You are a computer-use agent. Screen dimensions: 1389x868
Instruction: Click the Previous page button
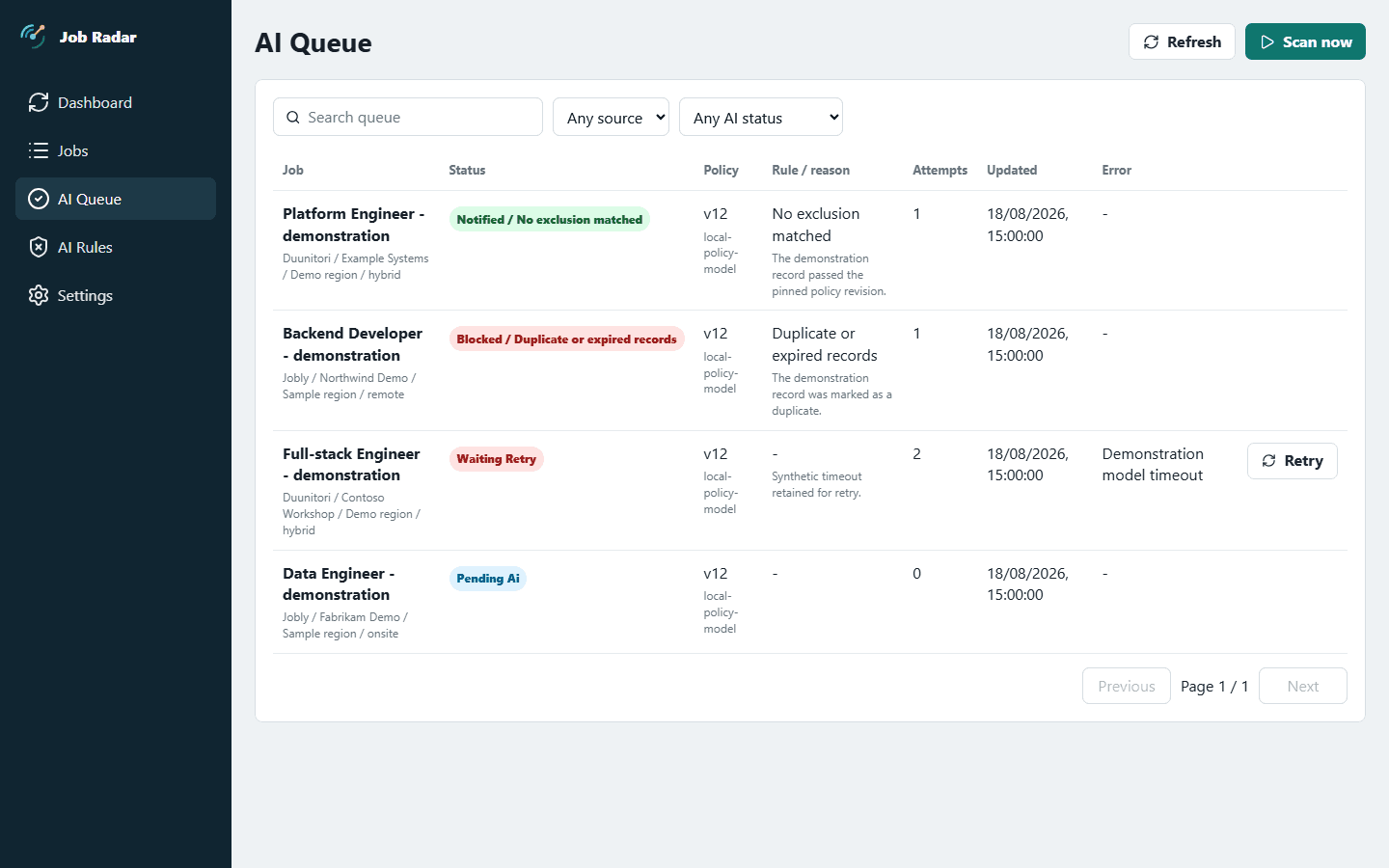(x=1127, y=686)
